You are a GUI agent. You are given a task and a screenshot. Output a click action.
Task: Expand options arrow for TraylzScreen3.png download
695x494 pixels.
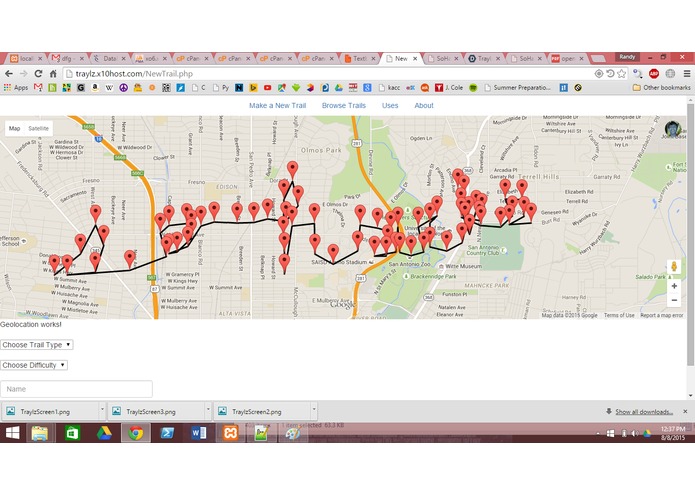pyautogui.click(x=208, y=411)
